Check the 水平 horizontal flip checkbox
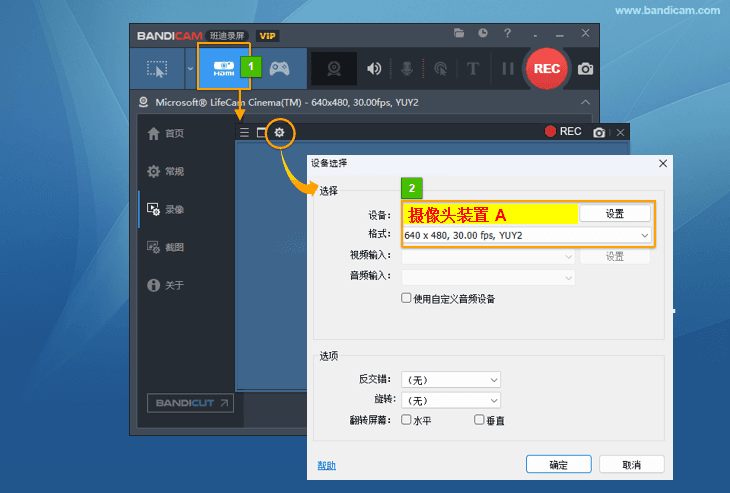Screen dimensions: 730x493 (x=406, y=420)
